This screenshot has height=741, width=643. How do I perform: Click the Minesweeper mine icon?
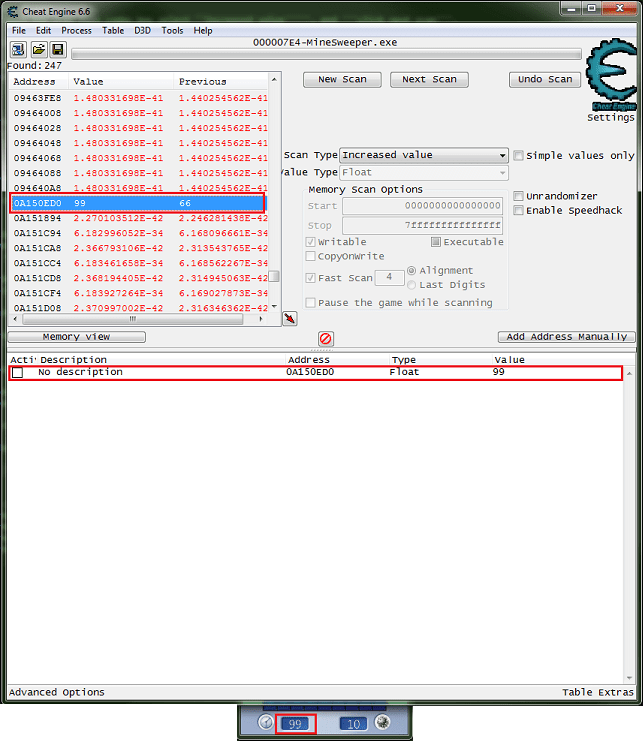[x=382, y=722]
